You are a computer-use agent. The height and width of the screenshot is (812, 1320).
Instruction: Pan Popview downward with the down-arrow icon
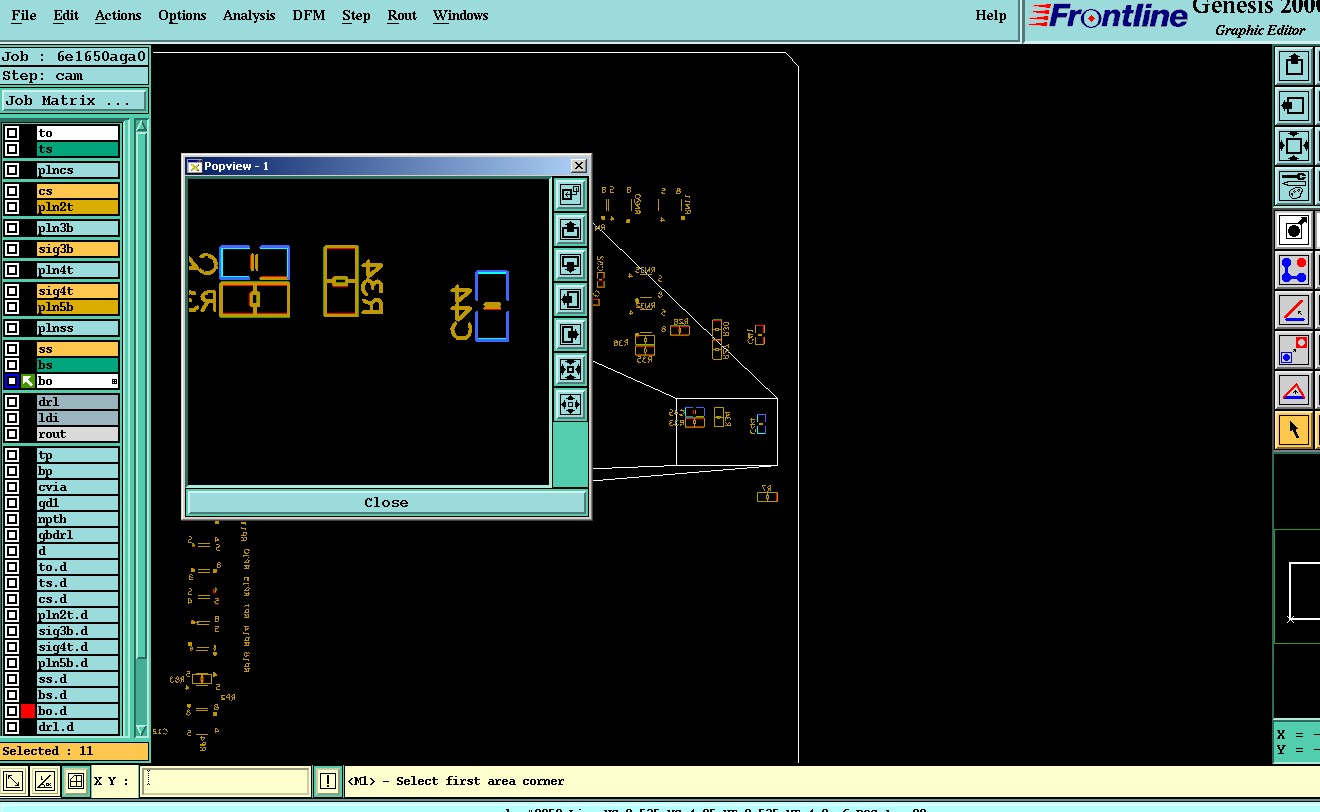[570, 265]
